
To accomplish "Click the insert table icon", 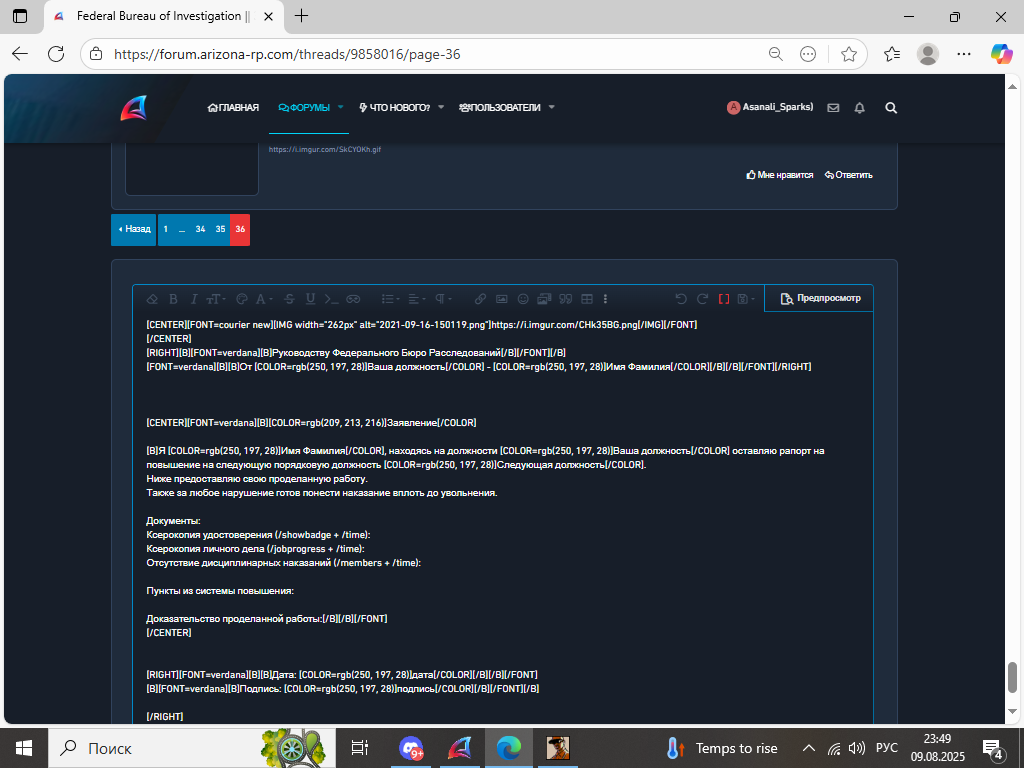I will pyautogui.click(x=587, y=298).
